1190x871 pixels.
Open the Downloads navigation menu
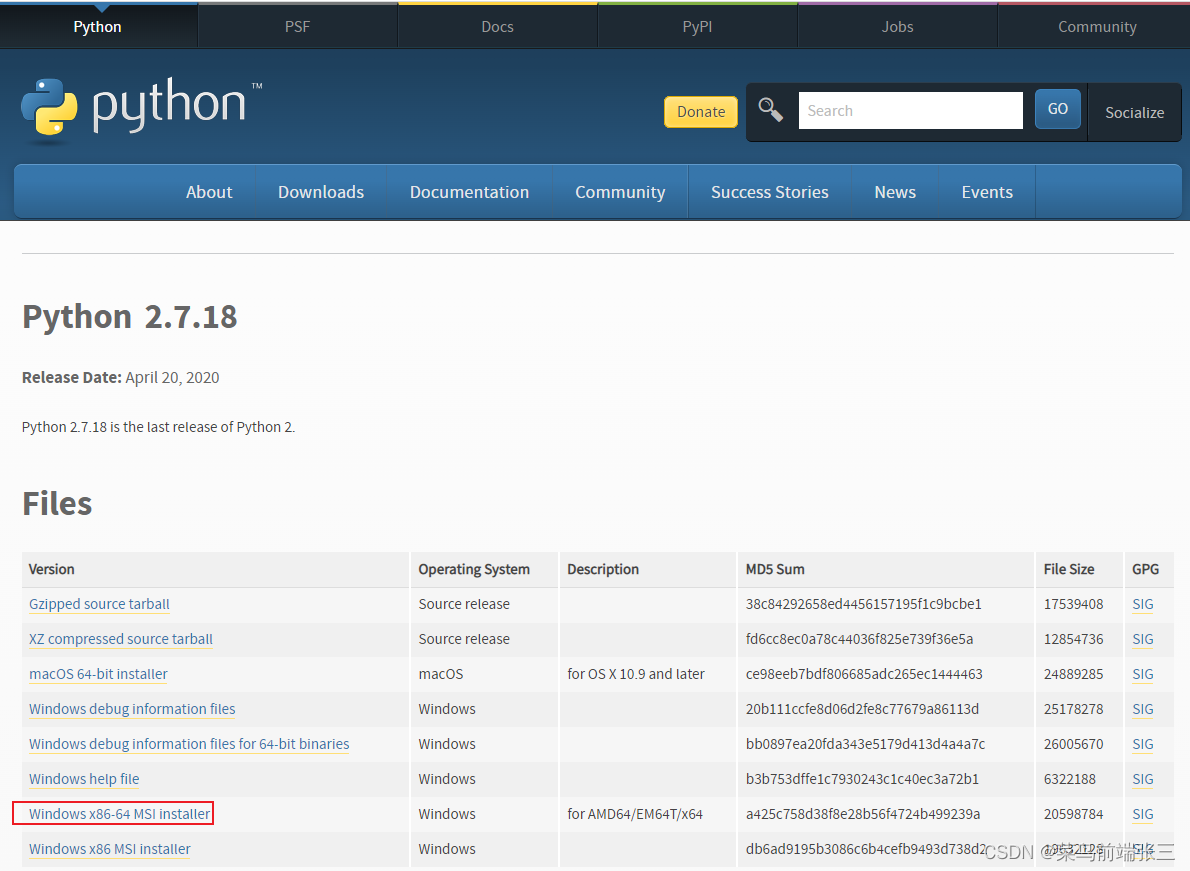pyautogui.click(x=321, y=192)
